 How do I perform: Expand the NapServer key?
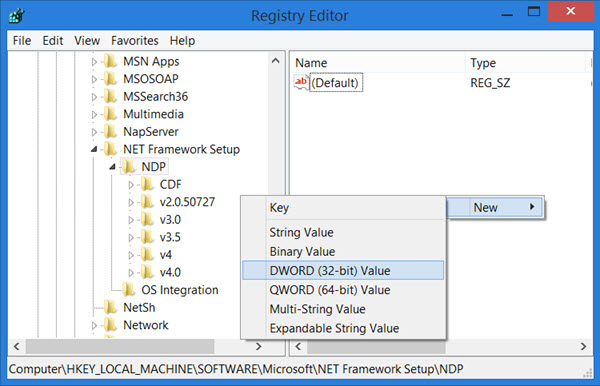[94, 132]
